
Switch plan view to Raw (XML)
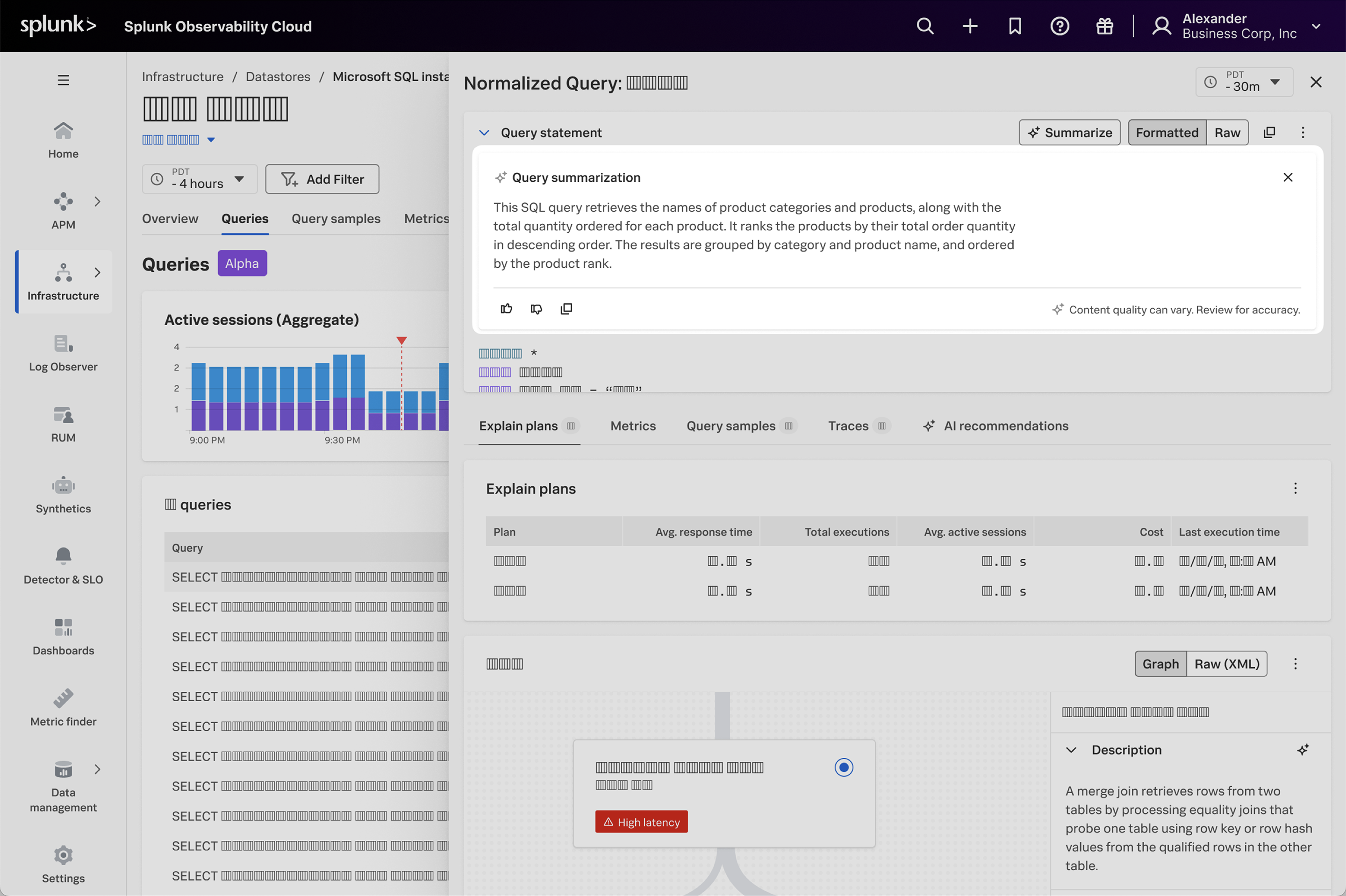(1226, 664)
